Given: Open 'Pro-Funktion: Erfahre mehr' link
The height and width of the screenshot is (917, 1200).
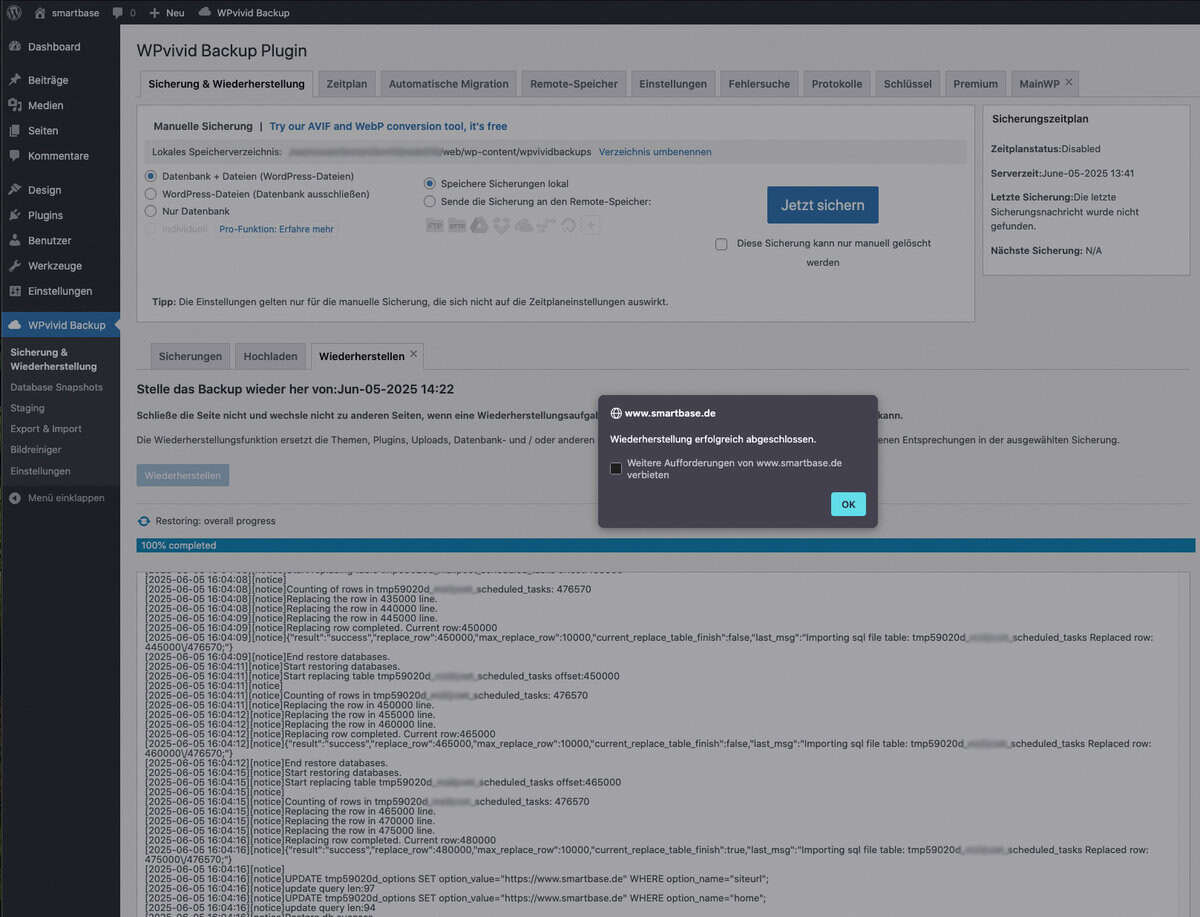Looking at the screenshot, I should pos(277,229).
